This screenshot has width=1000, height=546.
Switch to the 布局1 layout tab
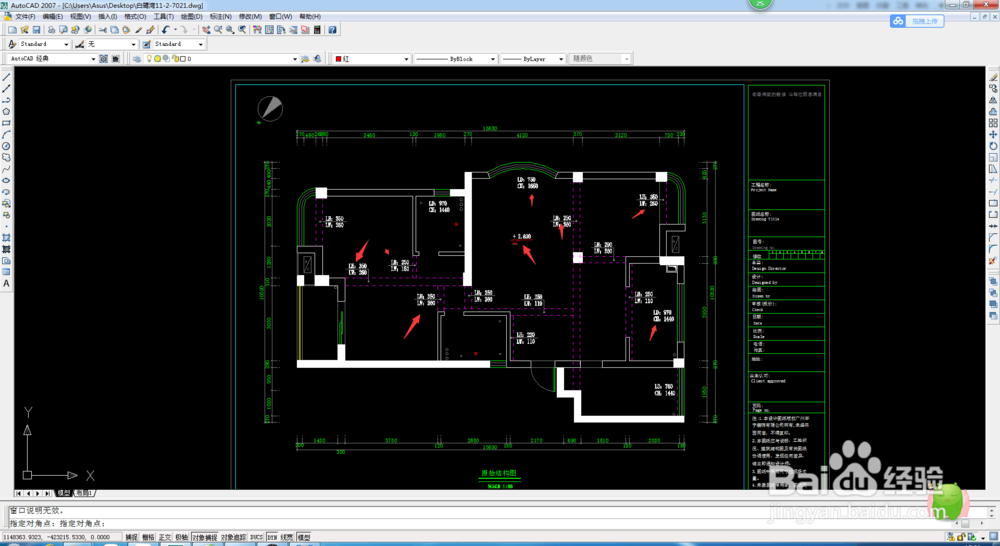[84, 493]
